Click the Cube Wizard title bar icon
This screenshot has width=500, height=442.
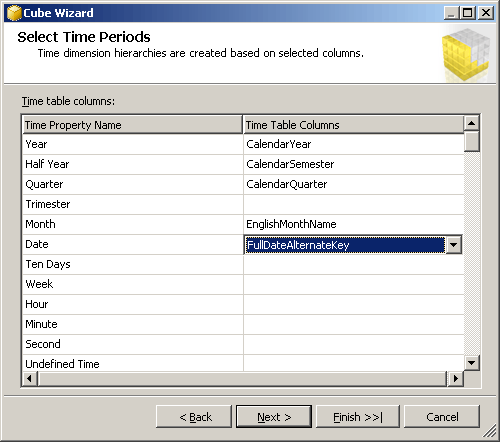14,13
